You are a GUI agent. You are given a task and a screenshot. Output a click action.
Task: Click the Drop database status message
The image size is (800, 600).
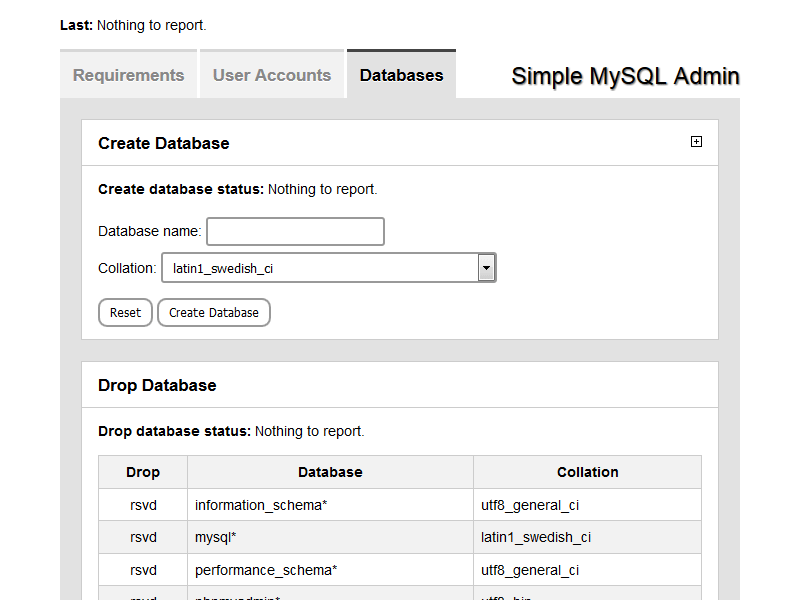click(231, 431)
